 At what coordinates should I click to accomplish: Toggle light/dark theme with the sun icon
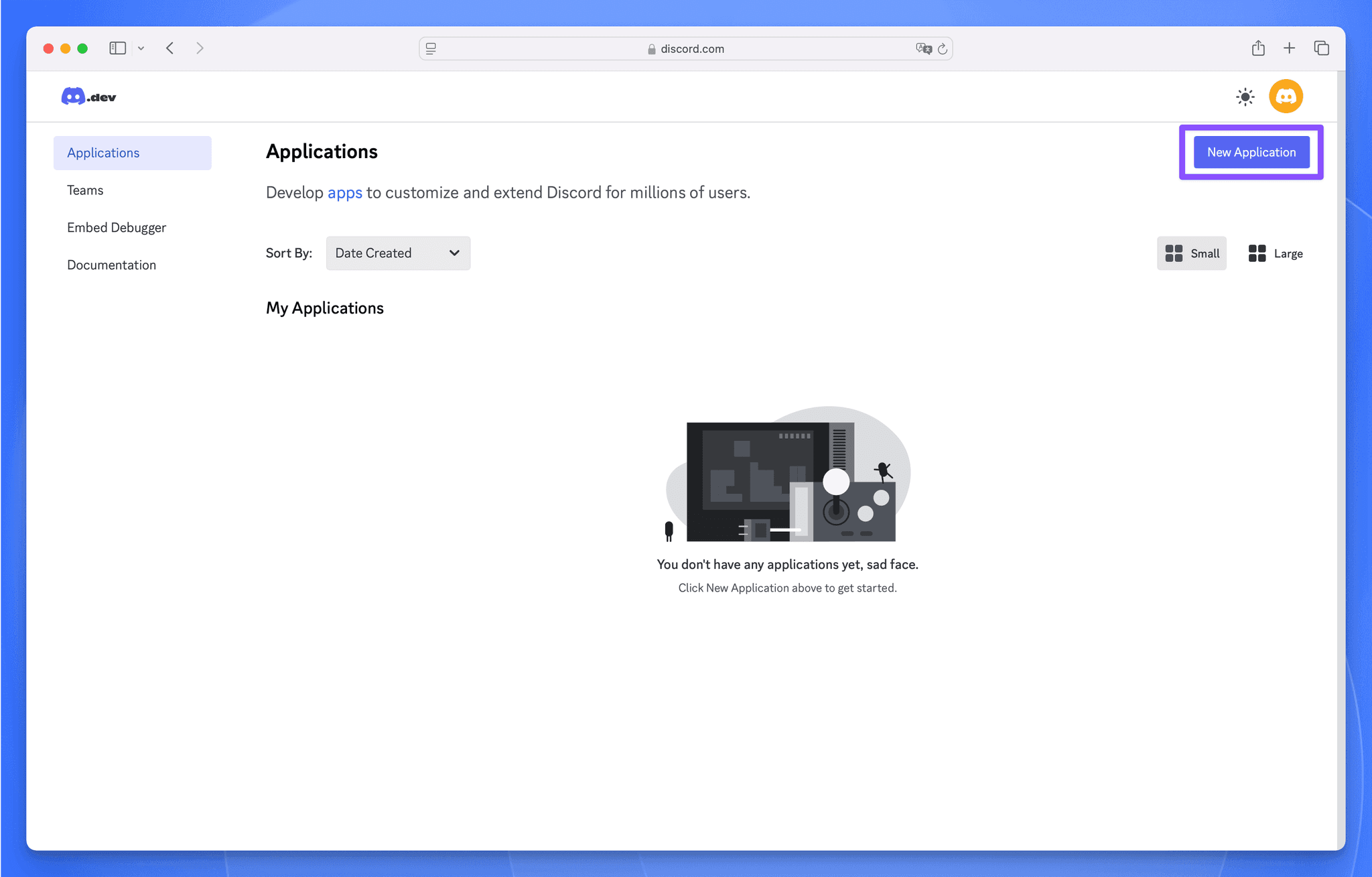1244,96
